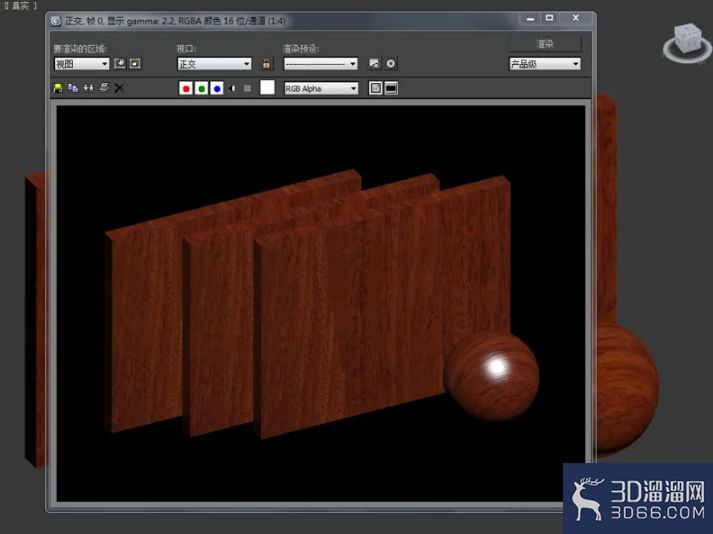
Task: Maximize the rendered frame window
Action: click(549, 18)
